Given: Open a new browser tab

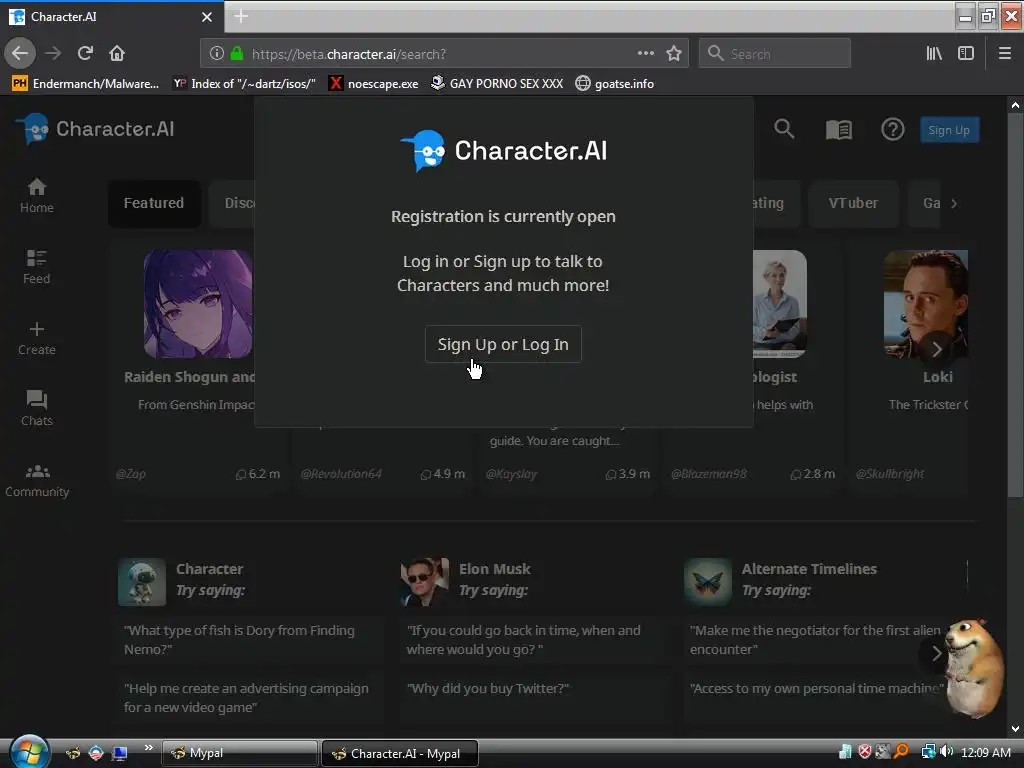Looking at the screenshot, I should (241, 16).
